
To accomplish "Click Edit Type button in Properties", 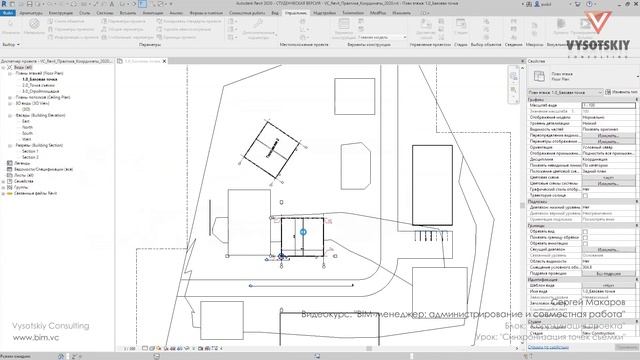I will (622, 92).
